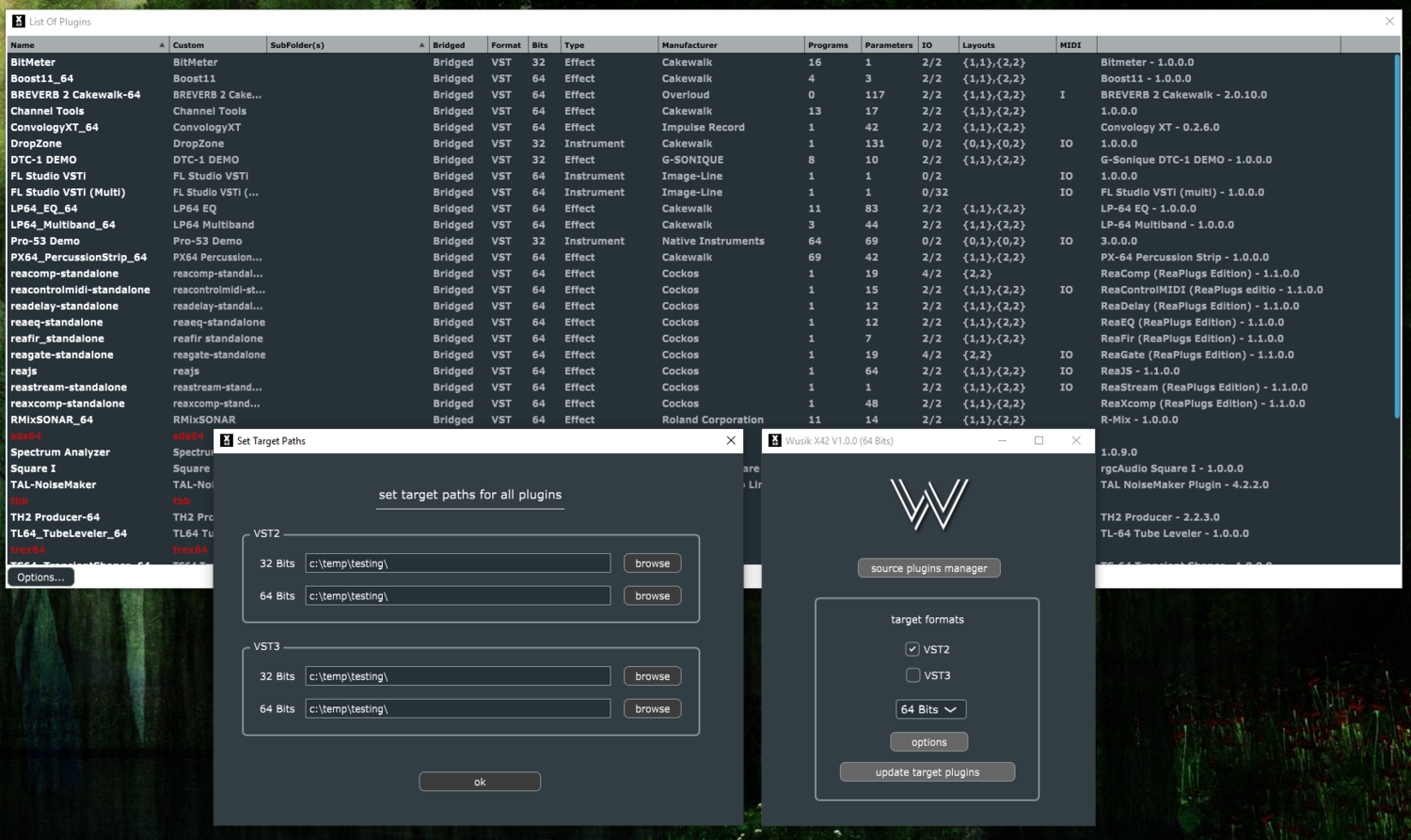Select the FL Studio VSTi (Multi) row
Screen dimensions: 1411x840
click(x=701, y=192)
